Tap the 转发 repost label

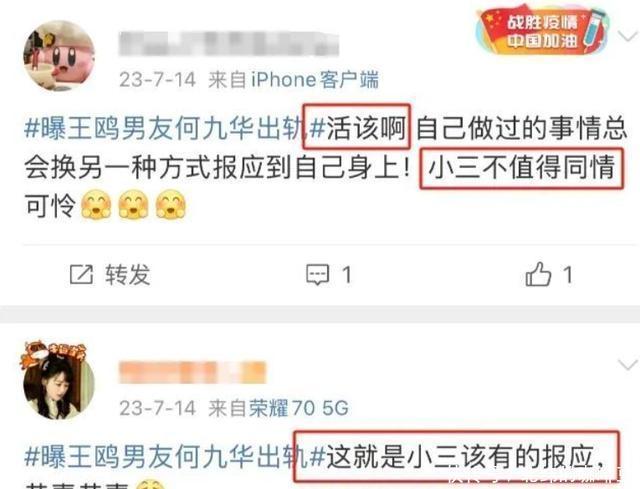point(128,274)
